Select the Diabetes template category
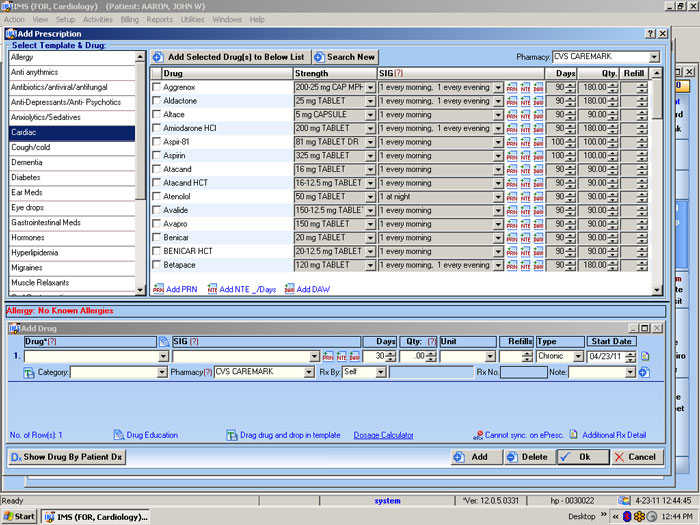This screenshot has height=525, width=700. 72,177
